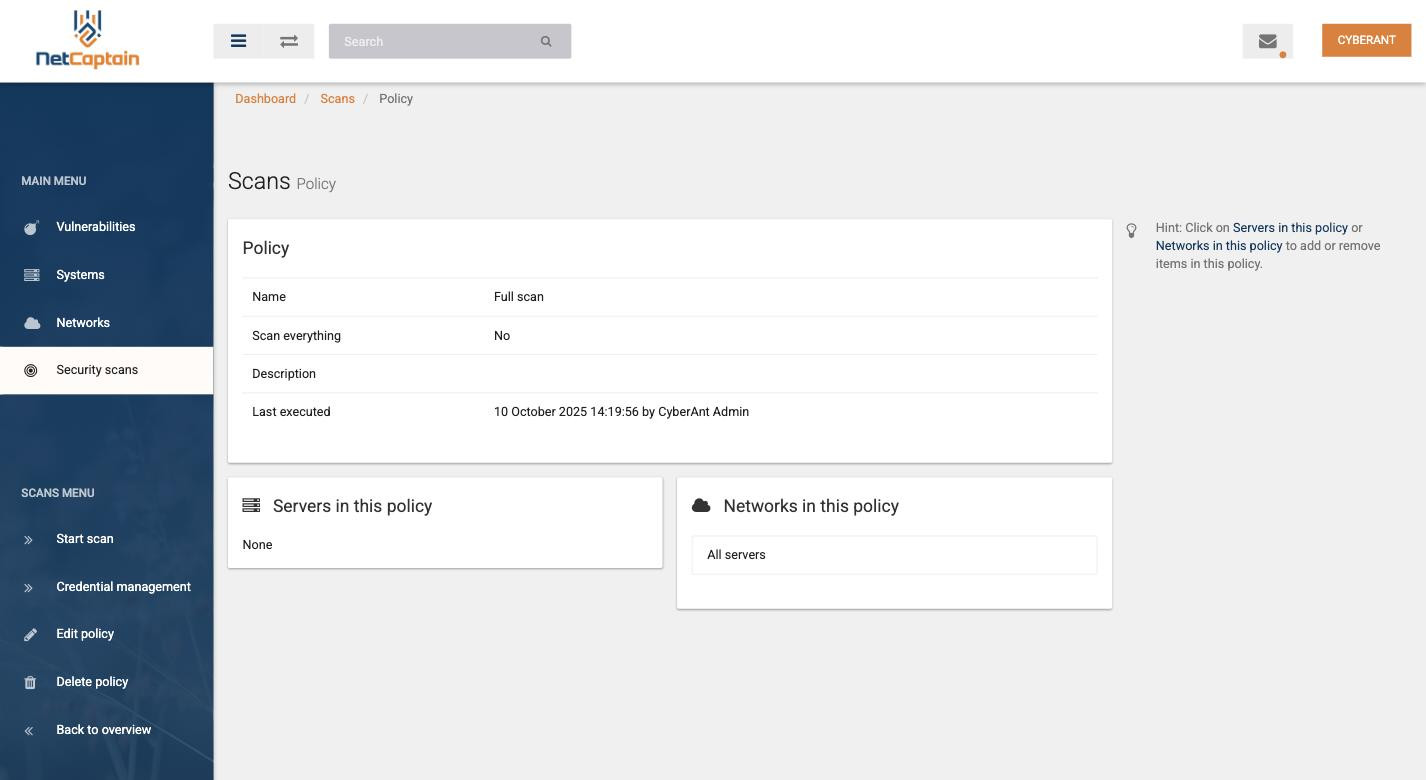Click the Back to overview arrow icon
Image resolution: width=1426 pixels, height=780 pixels.
[x=29, y=731]
